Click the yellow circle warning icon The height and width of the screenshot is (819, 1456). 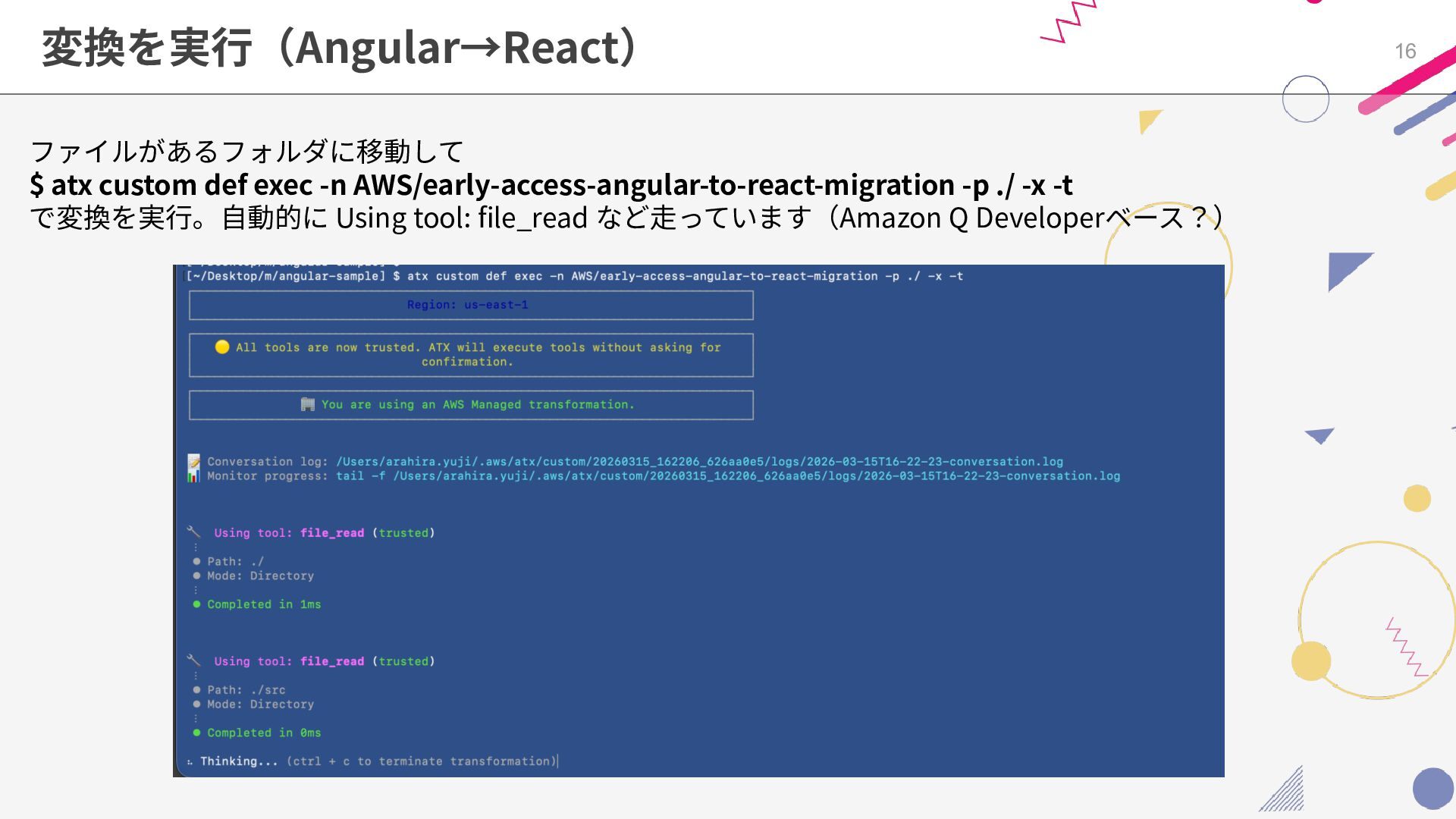pyautogui.click(x=222, y=347)
